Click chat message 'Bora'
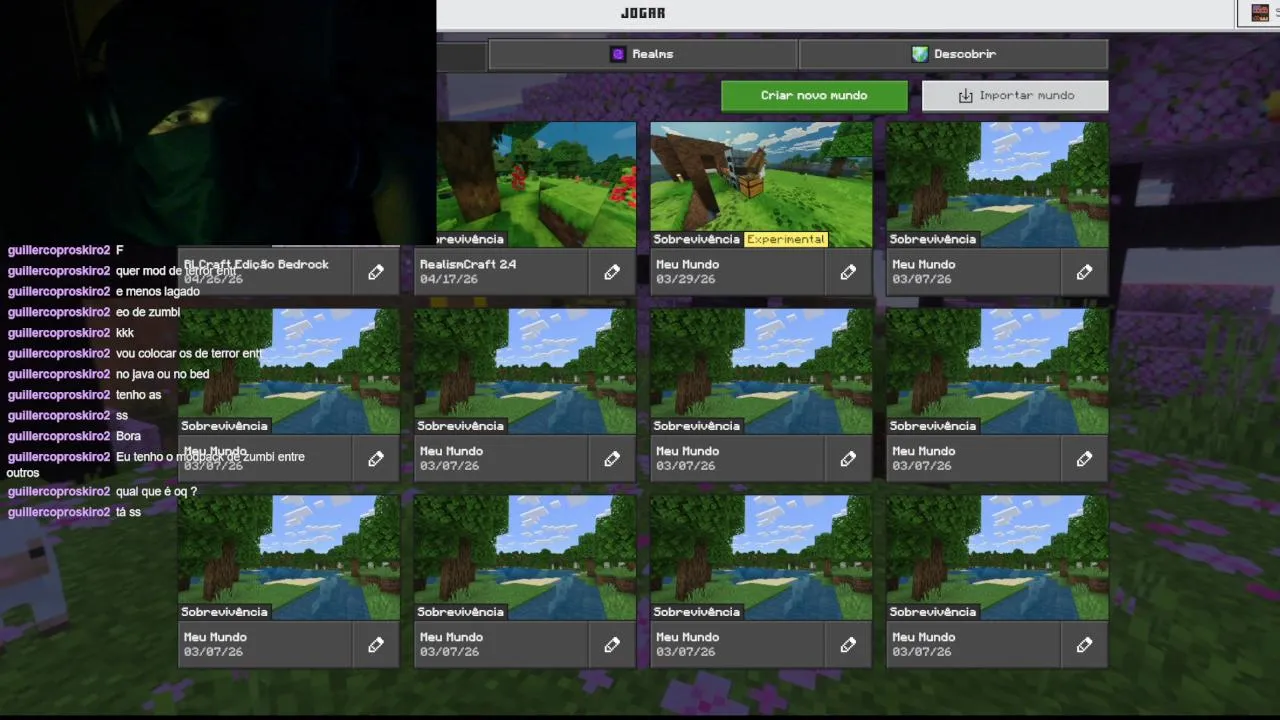This screenshot has height=720, width=1280. (128, 436)
